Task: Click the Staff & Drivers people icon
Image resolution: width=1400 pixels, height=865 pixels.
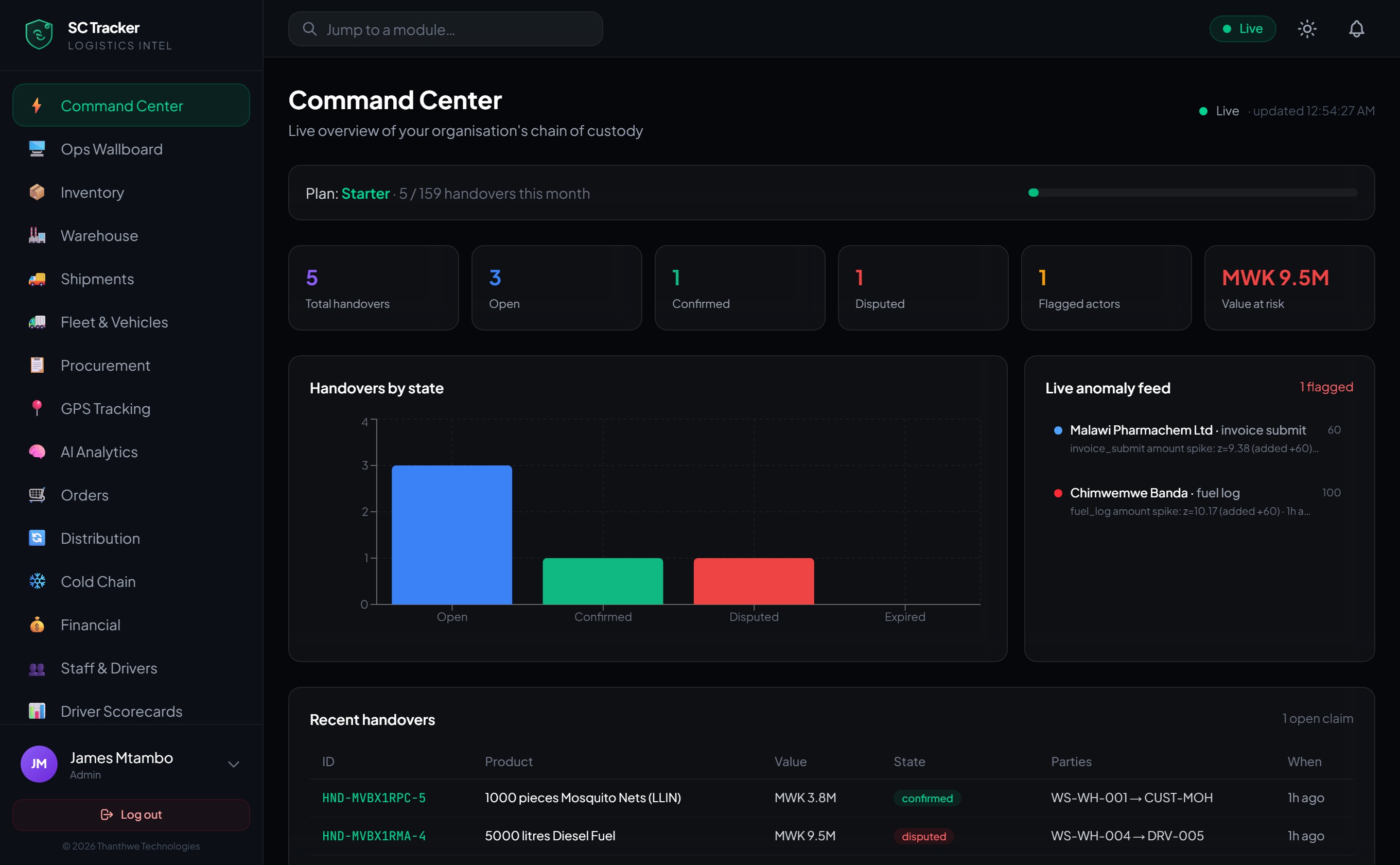Action: point(37,668)
